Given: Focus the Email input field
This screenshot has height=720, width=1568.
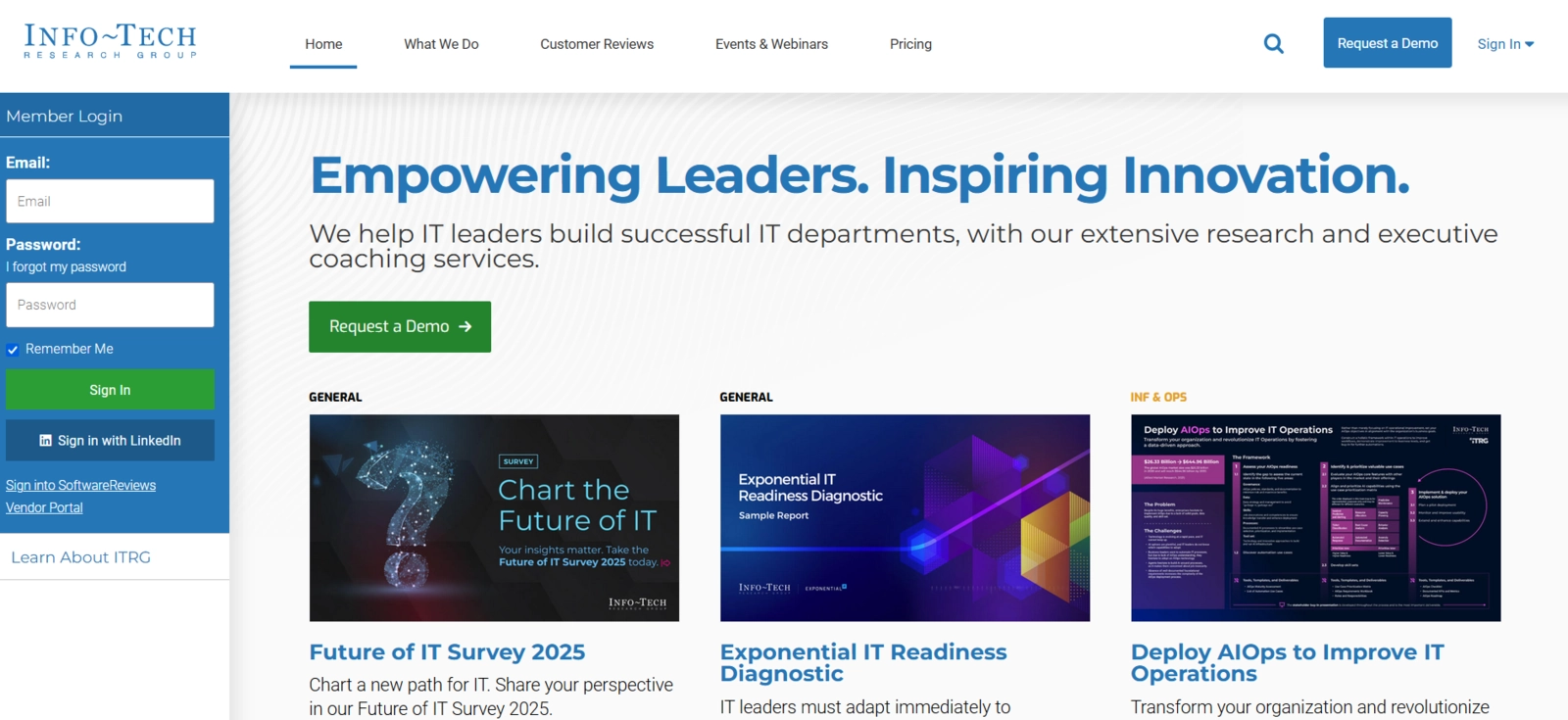Looking at the screenshot, I should click(110, 201).
